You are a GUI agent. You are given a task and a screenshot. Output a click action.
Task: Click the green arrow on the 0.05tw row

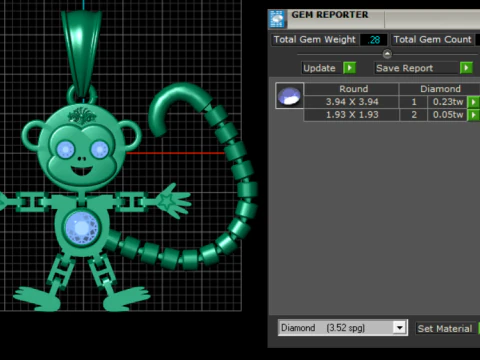(473, 115)
